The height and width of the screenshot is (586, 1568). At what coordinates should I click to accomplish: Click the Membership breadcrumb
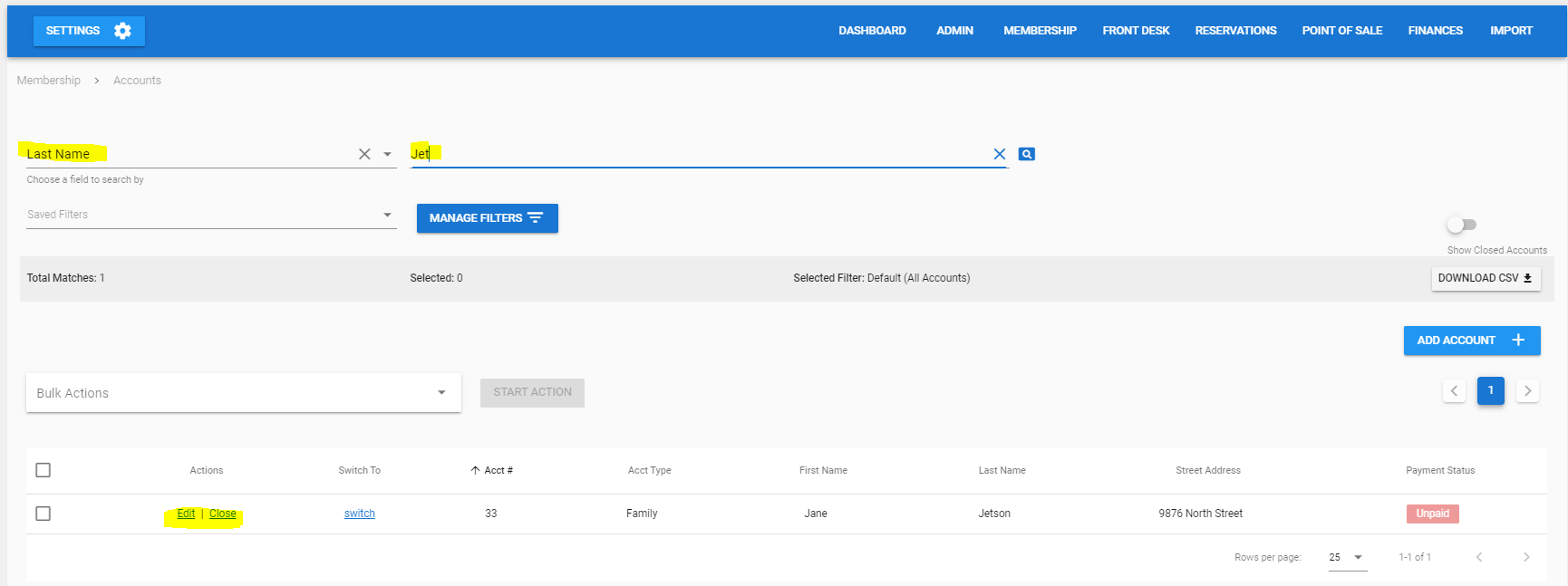49,81
